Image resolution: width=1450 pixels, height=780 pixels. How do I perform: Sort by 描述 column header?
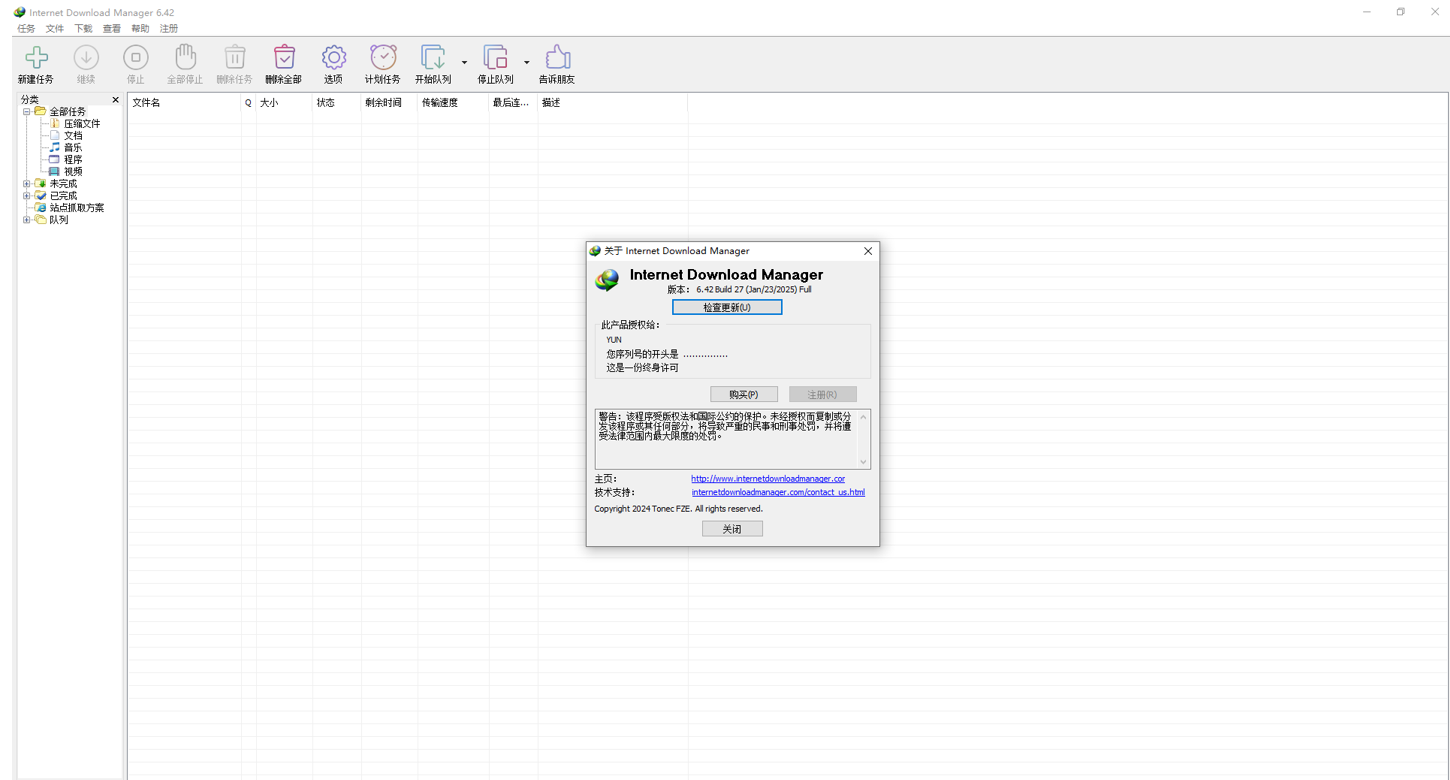pos(612,103)
